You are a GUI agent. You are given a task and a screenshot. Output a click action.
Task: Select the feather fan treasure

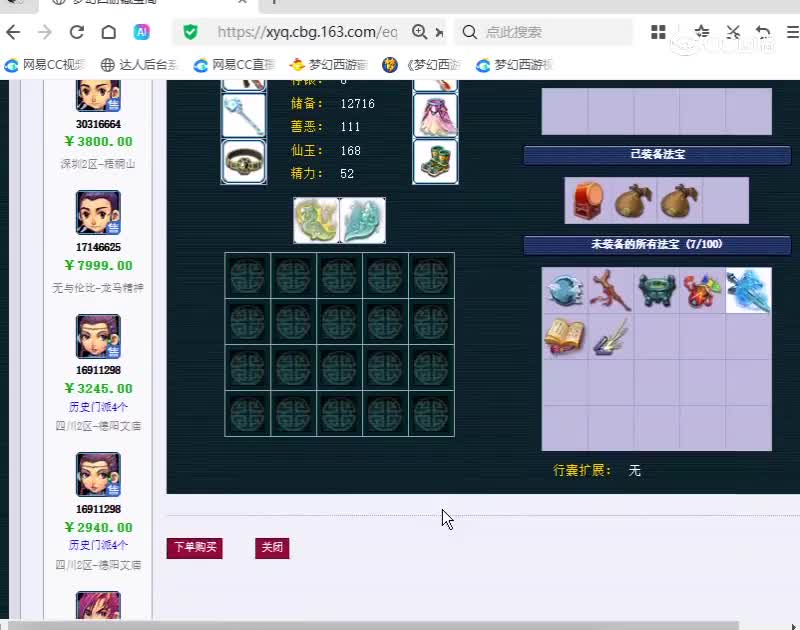pos(610,337)
